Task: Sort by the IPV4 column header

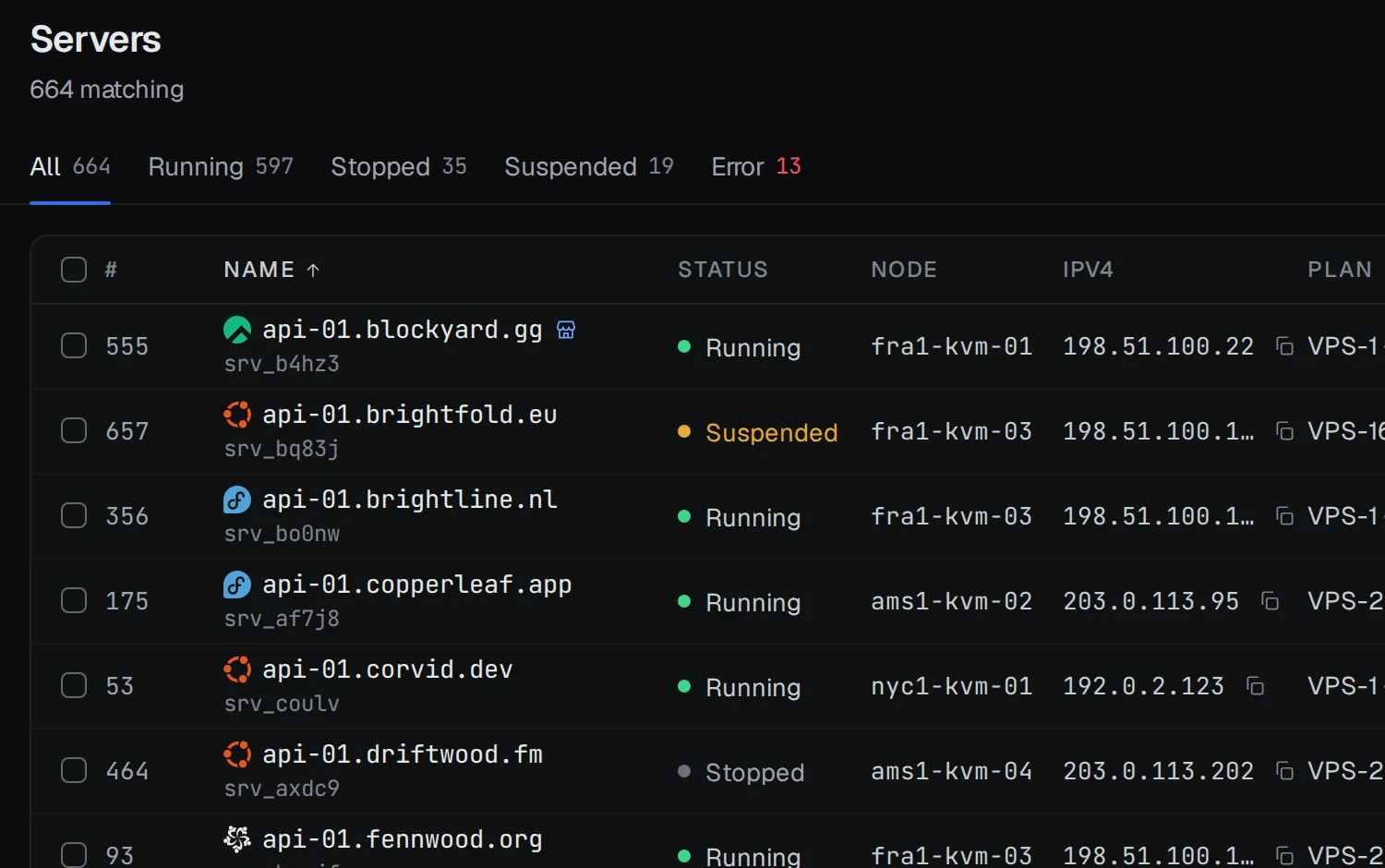Action: click(1088, 270)
